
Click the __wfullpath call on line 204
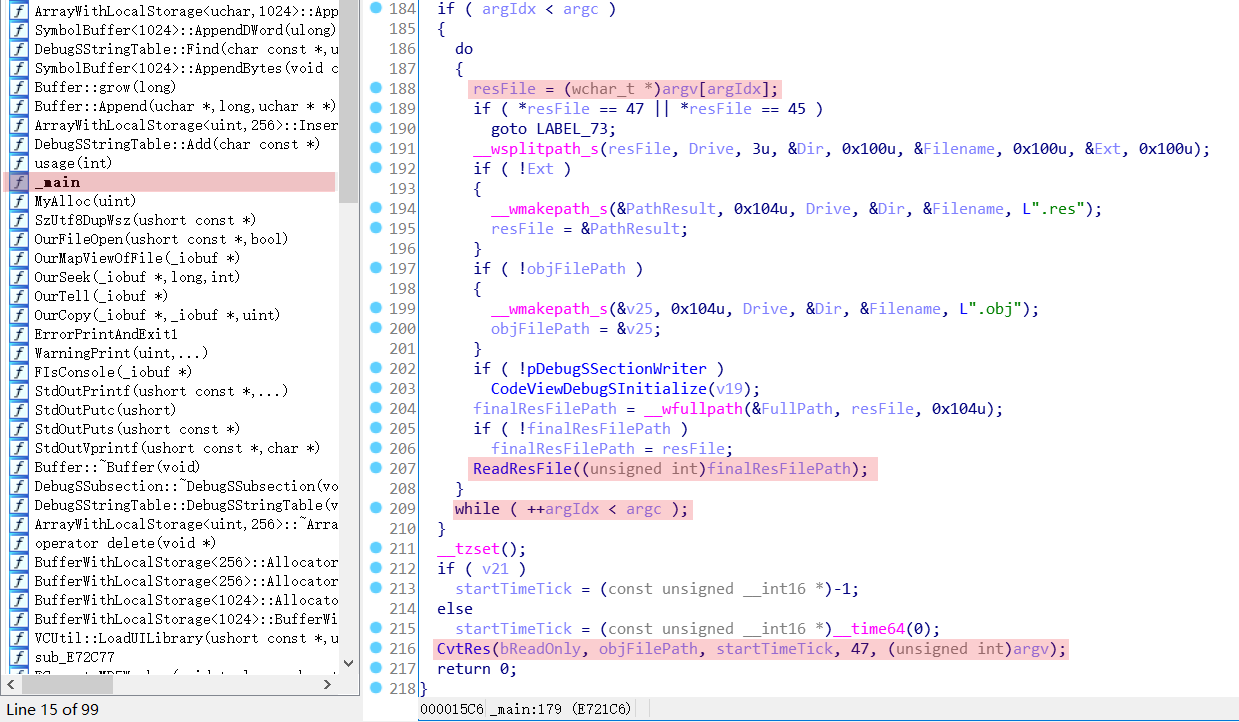(x=696, y=408)
